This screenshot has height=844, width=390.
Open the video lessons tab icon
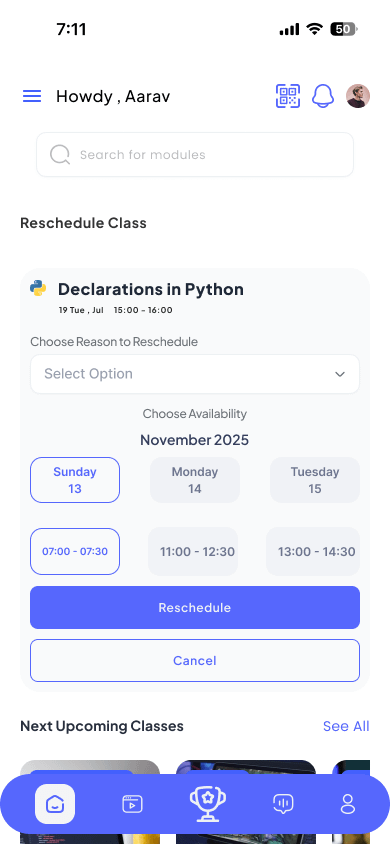[132, 804]
